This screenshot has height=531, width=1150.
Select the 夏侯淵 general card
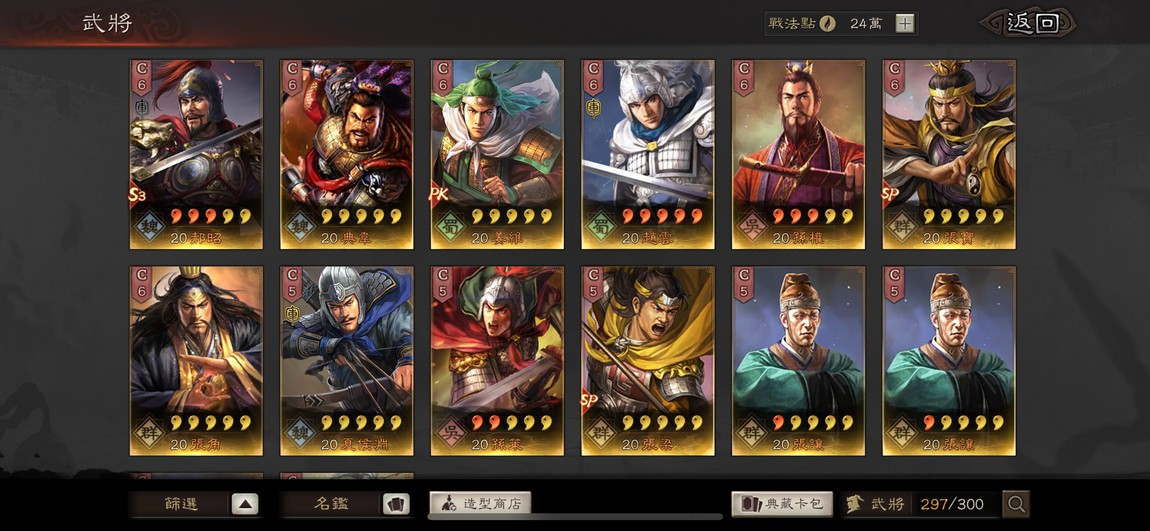click(x=346, y=360)
